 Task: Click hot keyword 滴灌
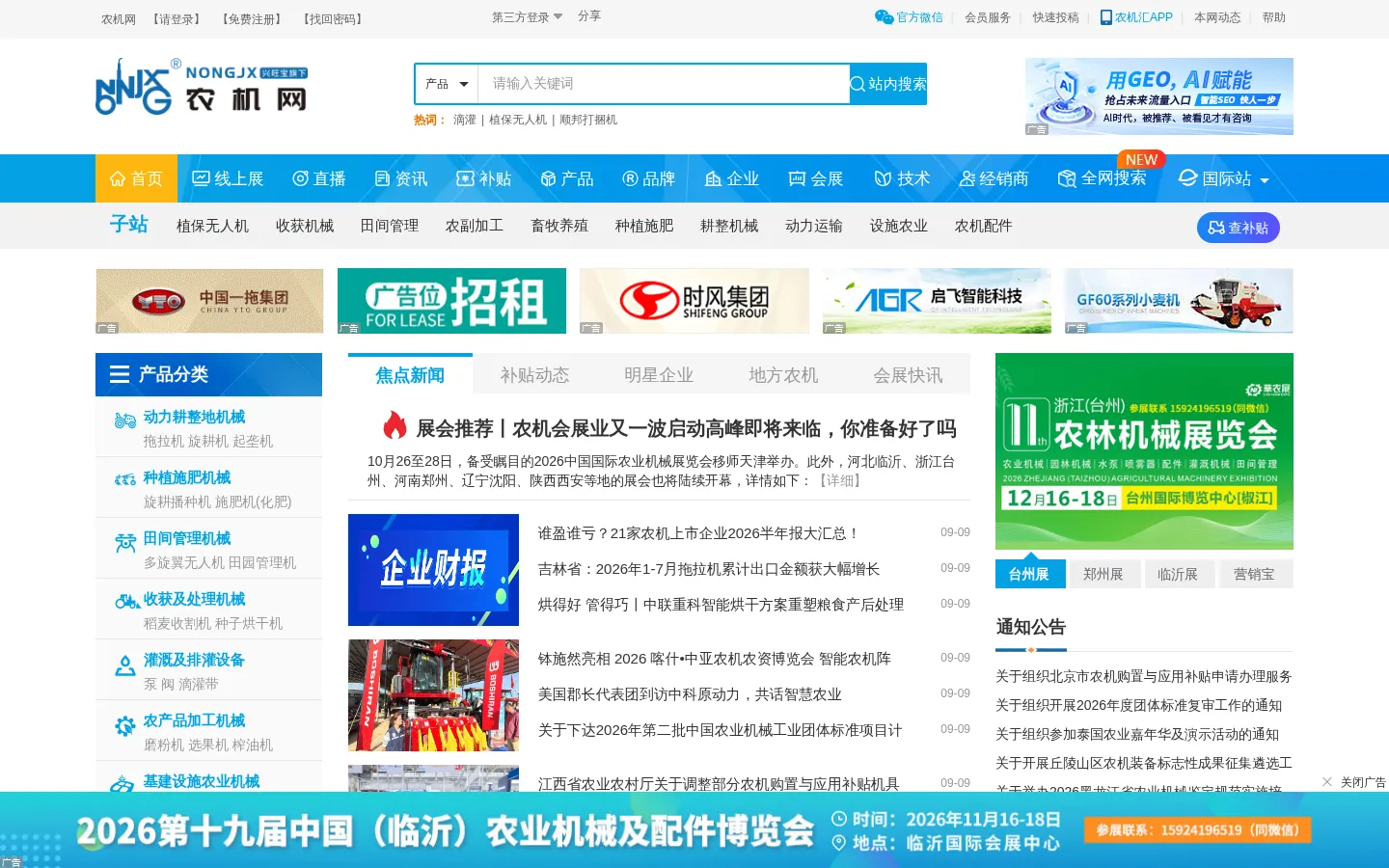[465, 120]
